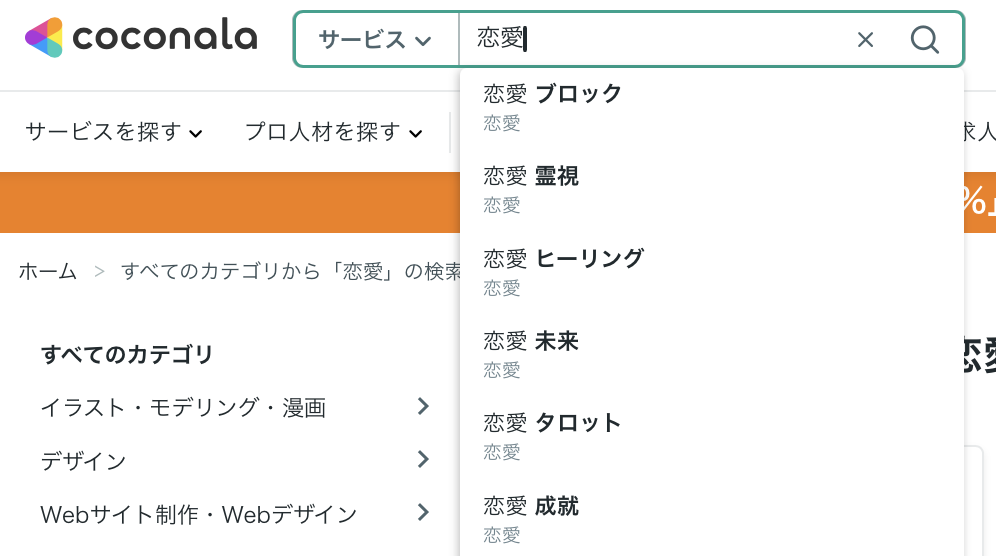This screenshot has width=996, height=556.
Task: Click the coconala logo
Action: point(141,38)
